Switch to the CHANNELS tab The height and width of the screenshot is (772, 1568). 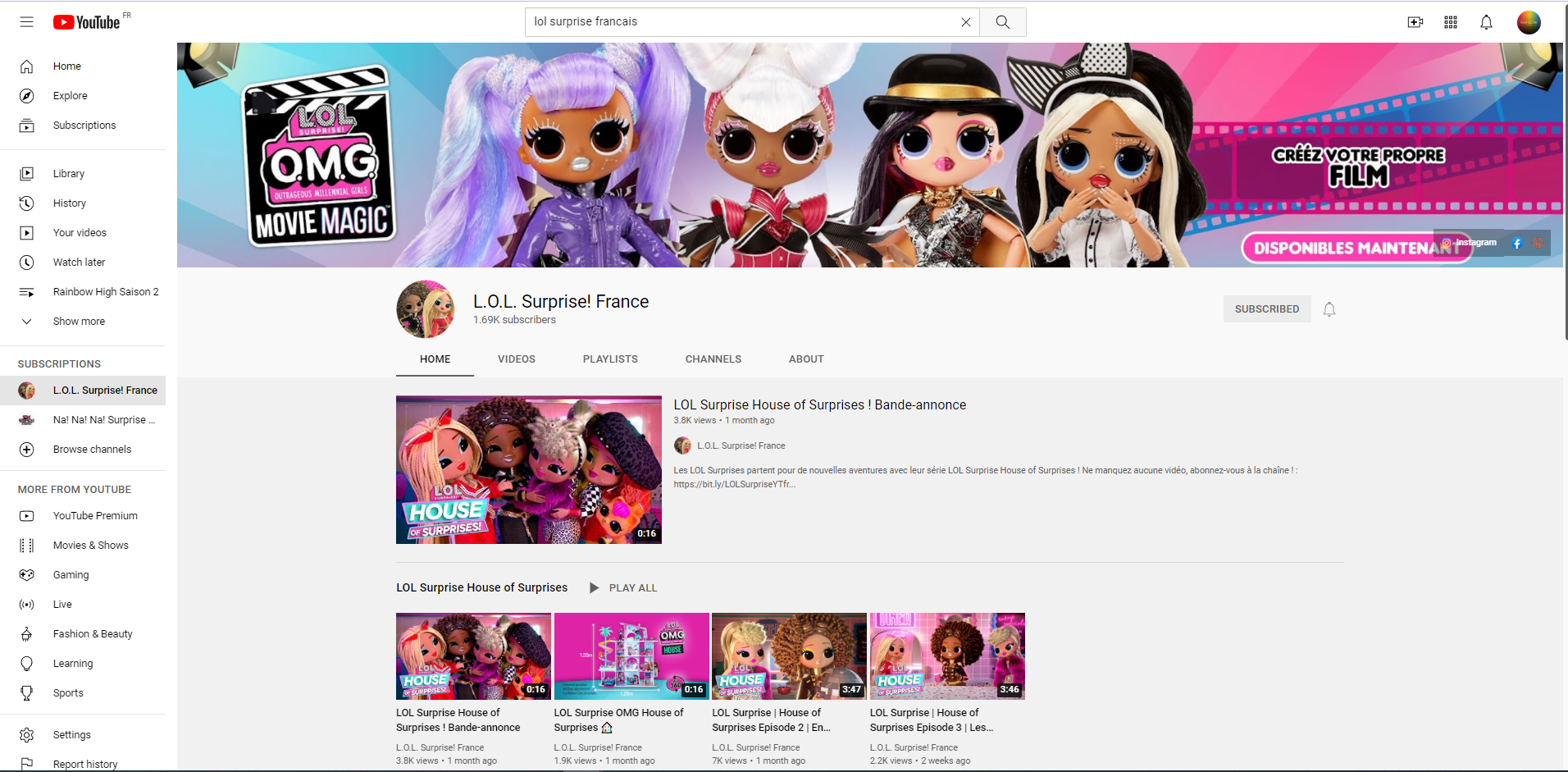[713, 359]
